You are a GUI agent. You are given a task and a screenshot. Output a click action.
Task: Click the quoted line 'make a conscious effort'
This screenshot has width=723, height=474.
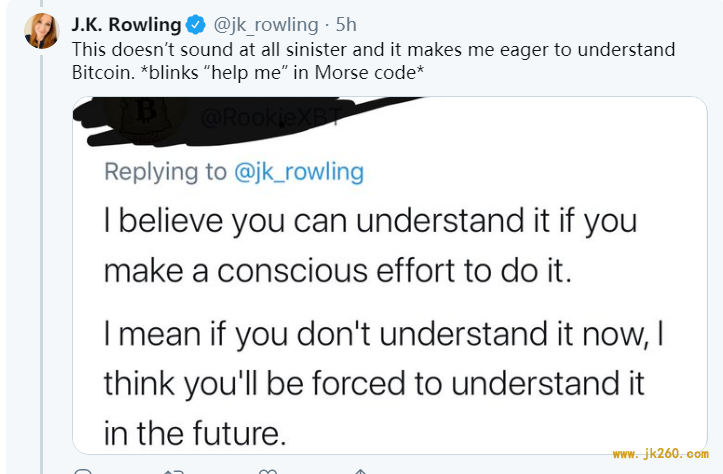tap(338, 270)
